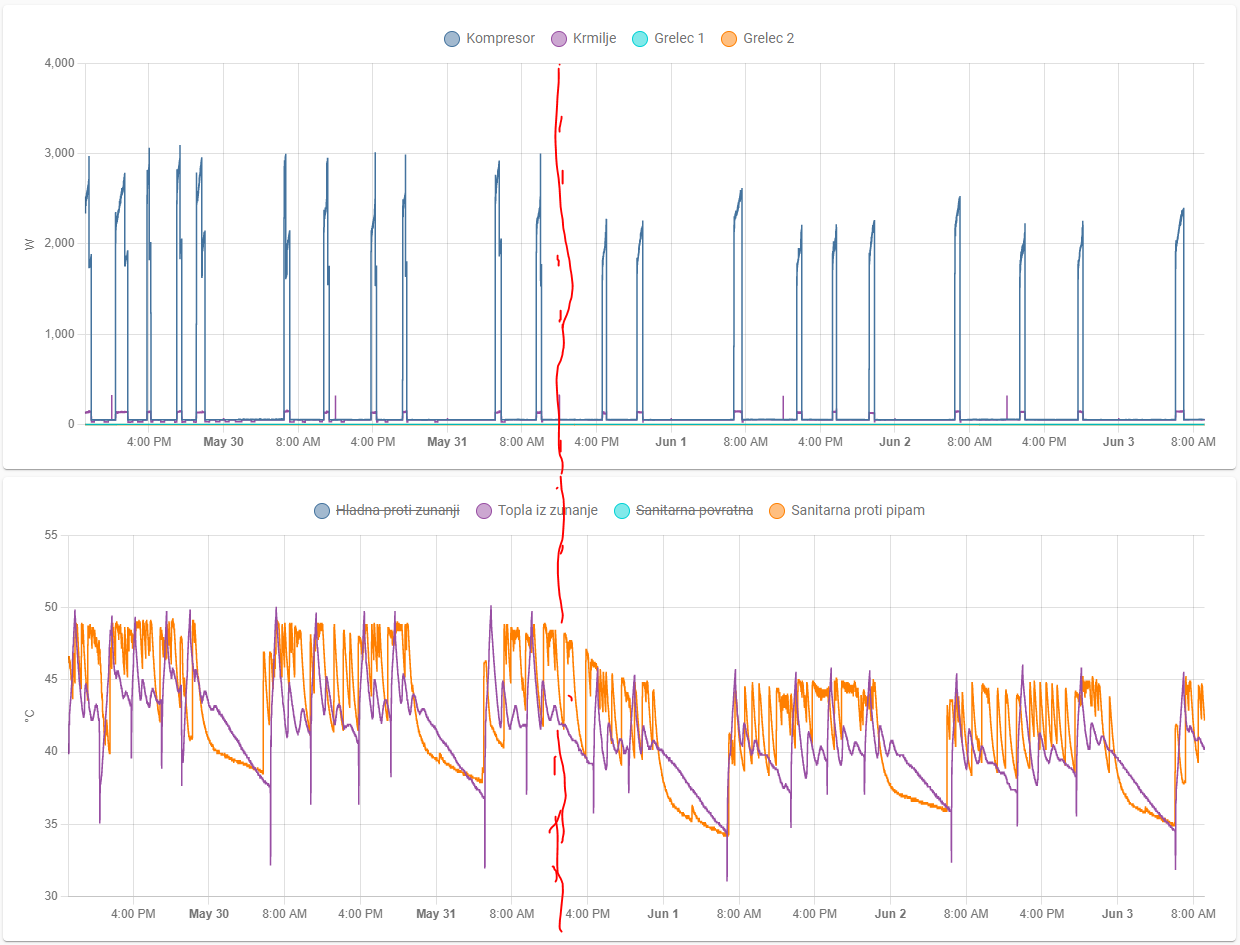Screen dimensions: 1240x945
Task: Click the 30 value on temperature axis
Action: [x=52, y=896]
